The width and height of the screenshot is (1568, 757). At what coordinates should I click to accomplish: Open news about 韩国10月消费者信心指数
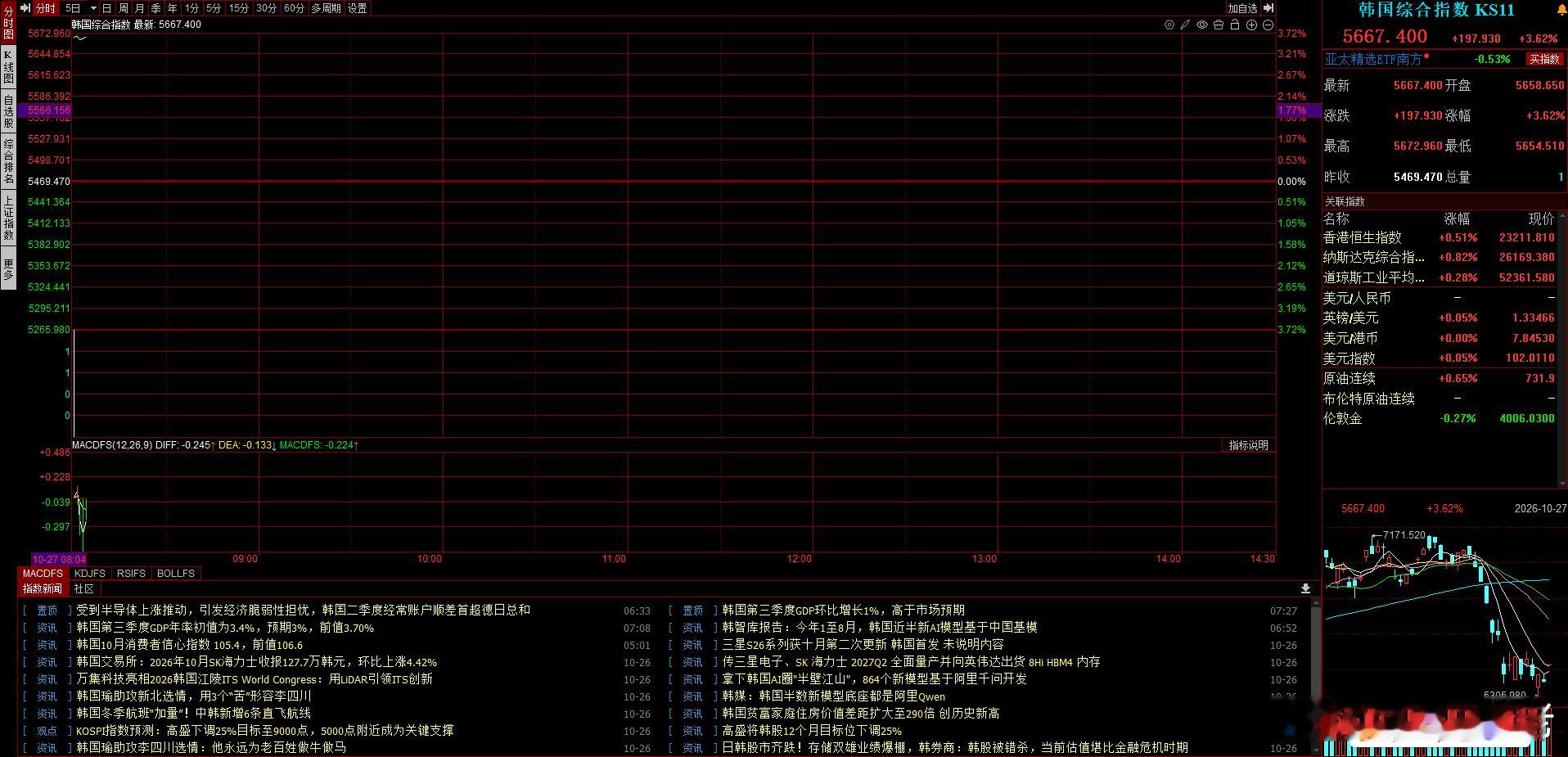(x=190, y=645)
